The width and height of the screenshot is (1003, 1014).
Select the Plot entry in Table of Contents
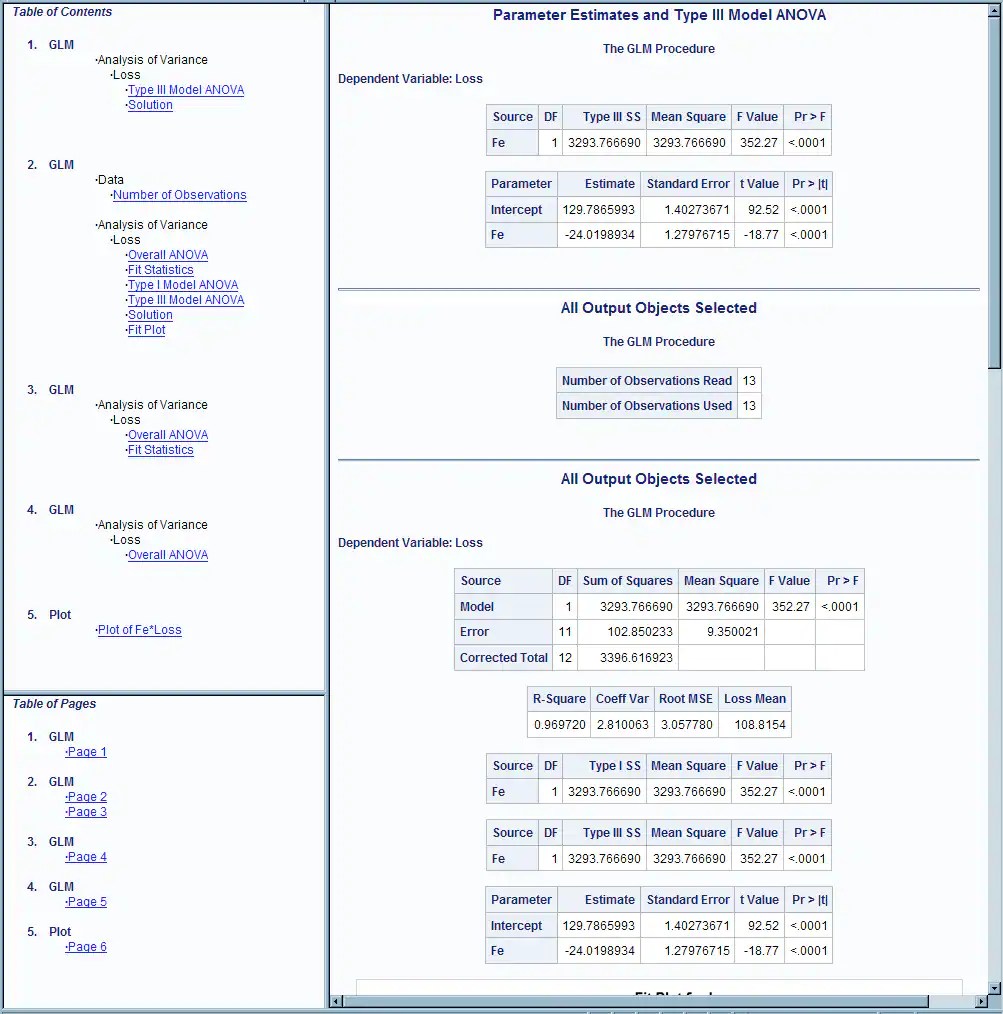(58, 614)
